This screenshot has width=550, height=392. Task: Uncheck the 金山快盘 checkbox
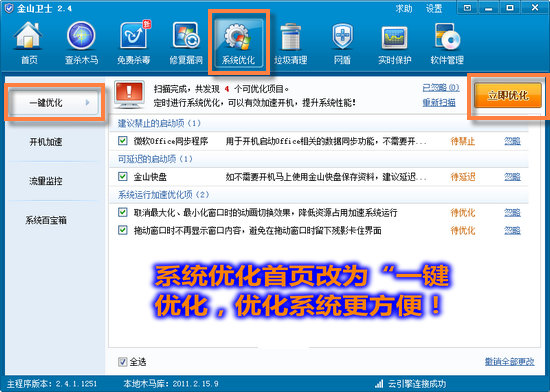tap(122, 176)
